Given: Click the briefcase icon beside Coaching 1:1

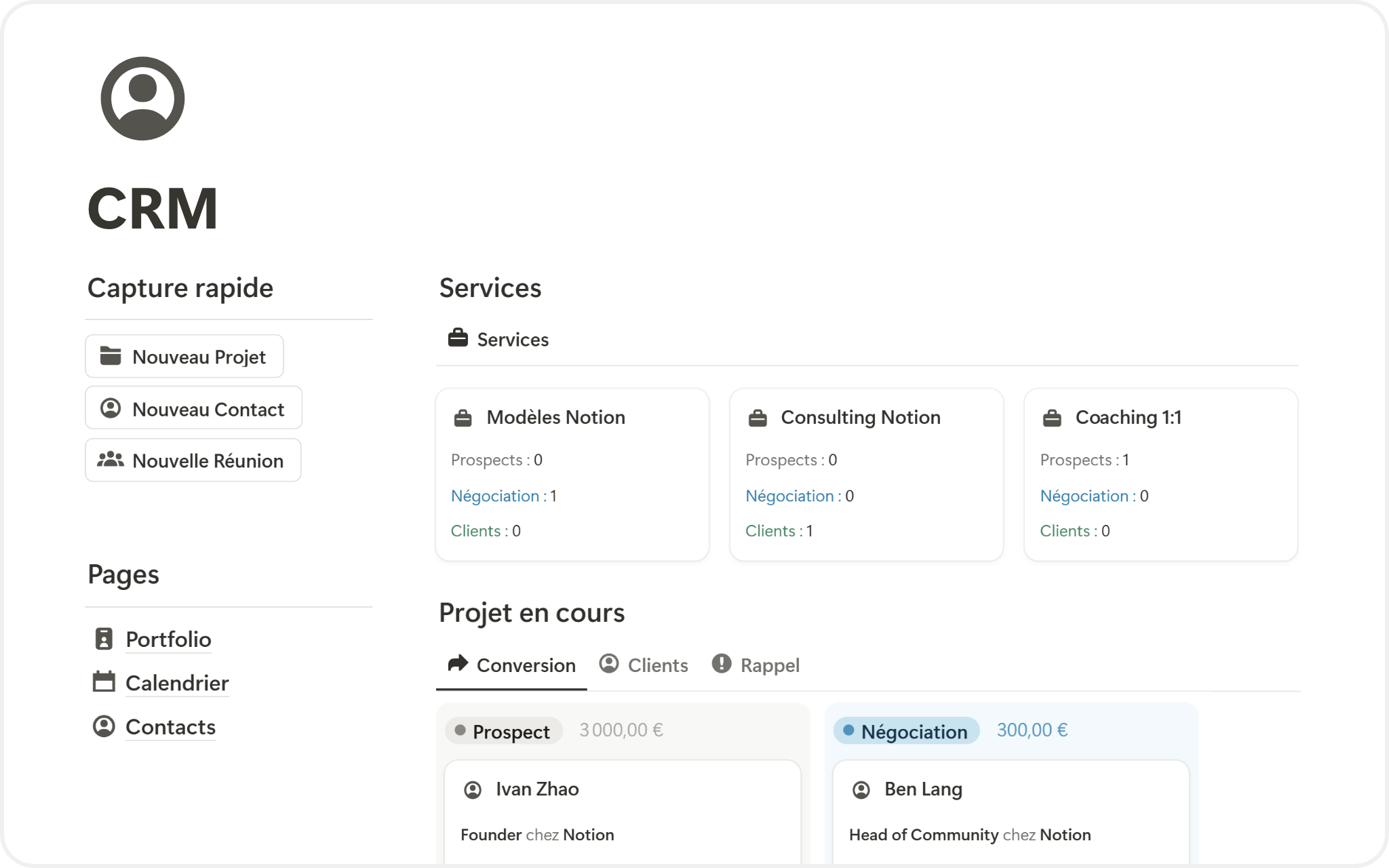Looking at the screenshot, I should (x=1052, y=418).
